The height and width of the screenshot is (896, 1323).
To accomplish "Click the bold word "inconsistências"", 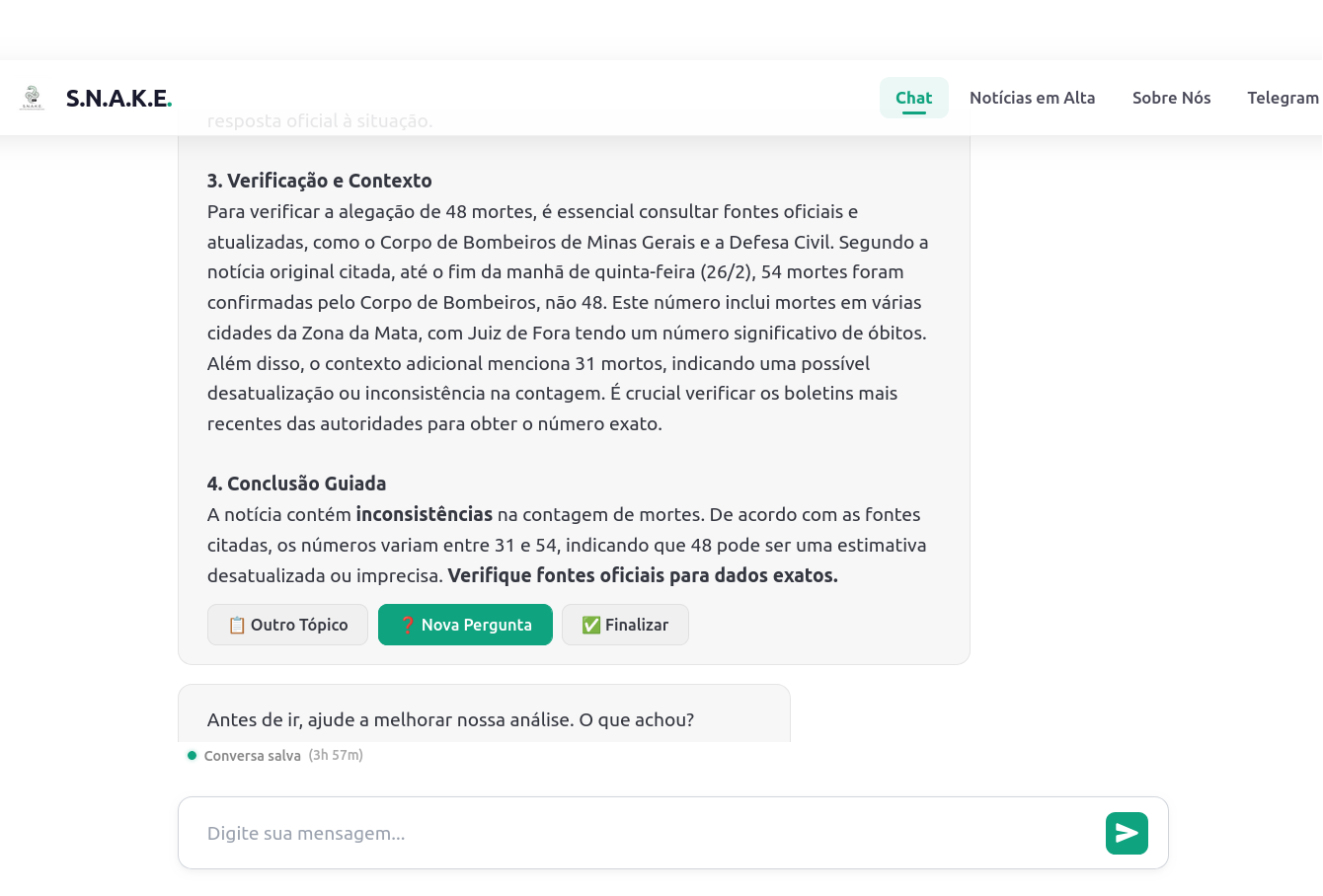I will [x=424, y=514].
